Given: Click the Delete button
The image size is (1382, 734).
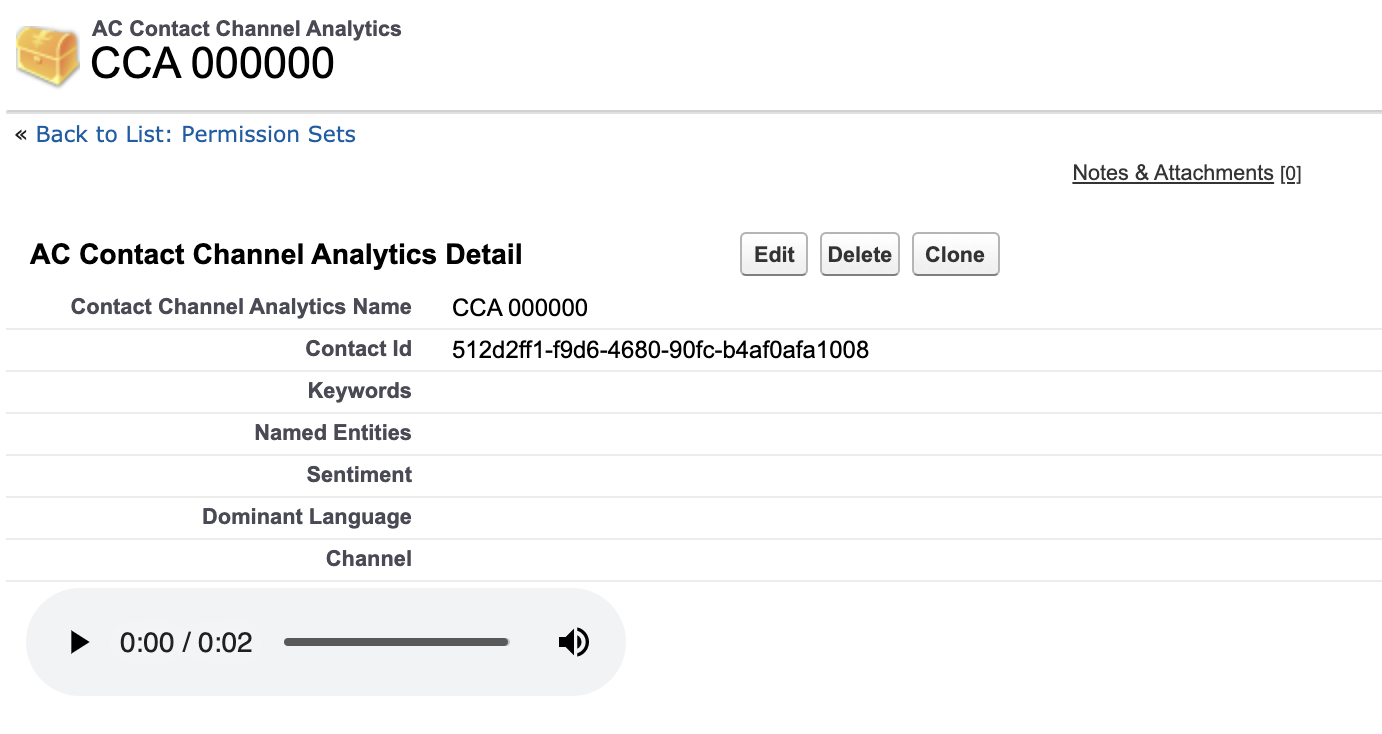Looking at the screenshot, I should tap(860, 254).
